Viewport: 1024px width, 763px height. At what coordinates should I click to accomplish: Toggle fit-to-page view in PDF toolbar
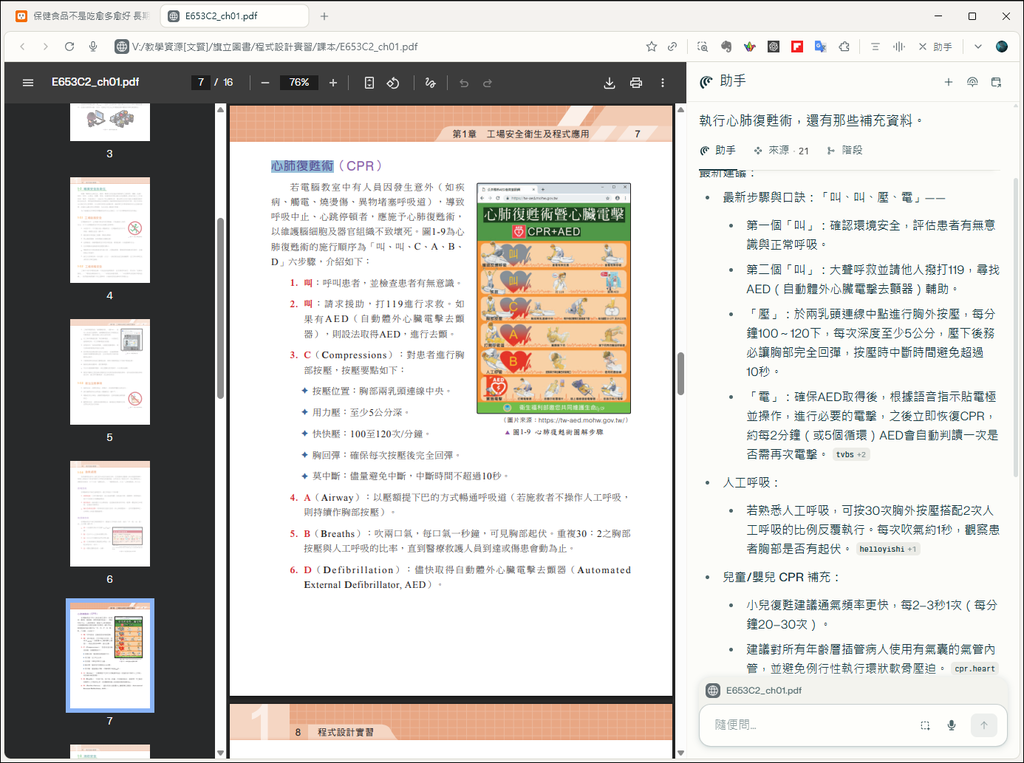click(369, 83)
